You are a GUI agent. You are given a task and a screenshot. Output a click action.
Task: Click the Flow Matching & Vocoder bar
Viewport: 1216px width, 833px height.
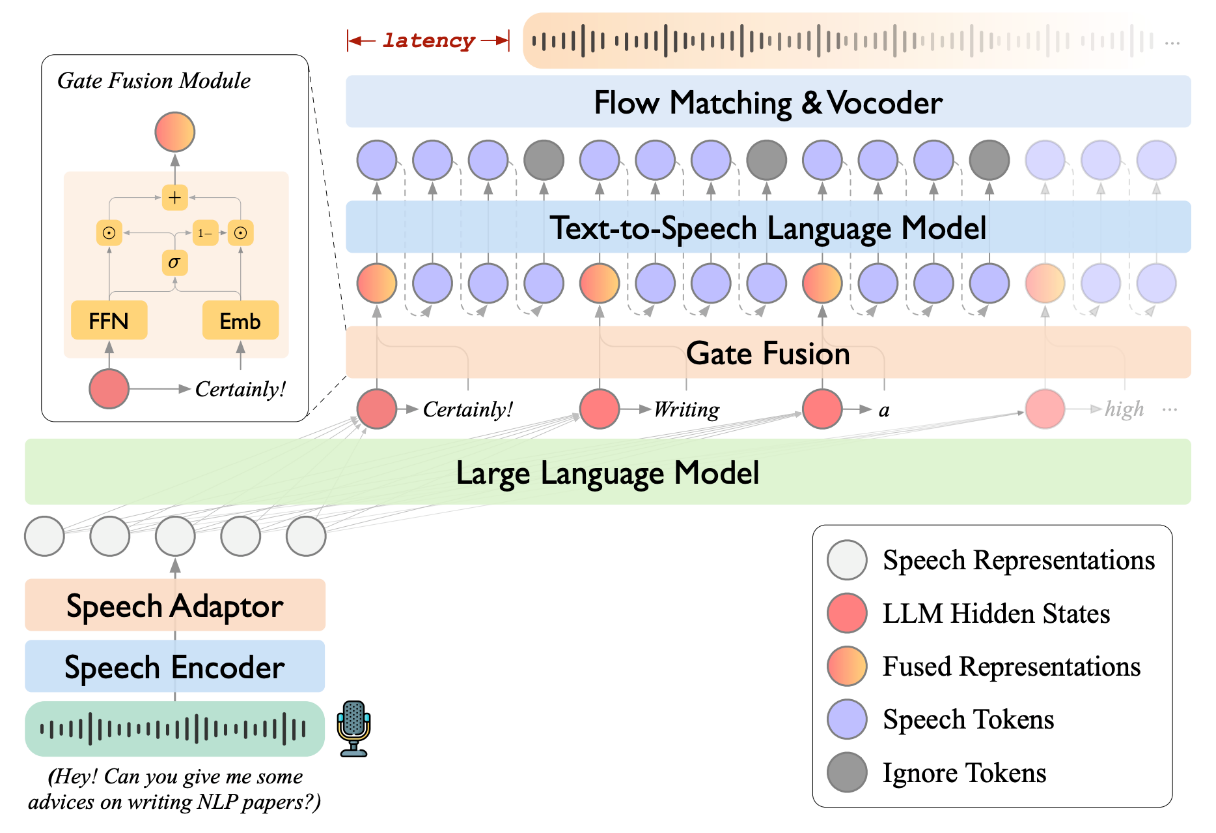tap(768, 102)
